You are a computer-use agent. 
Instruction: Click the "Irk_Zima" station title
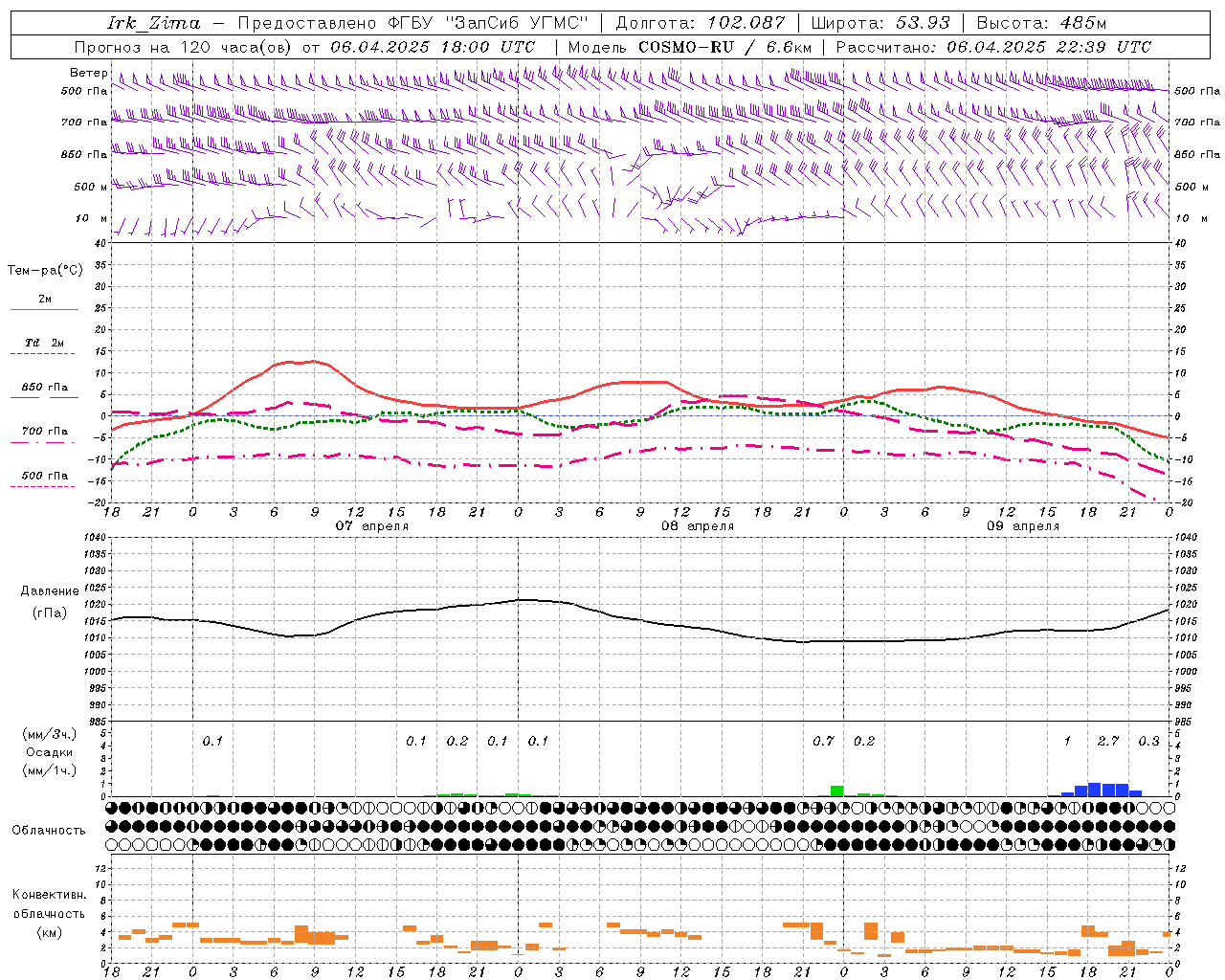(x=153, y=23)
